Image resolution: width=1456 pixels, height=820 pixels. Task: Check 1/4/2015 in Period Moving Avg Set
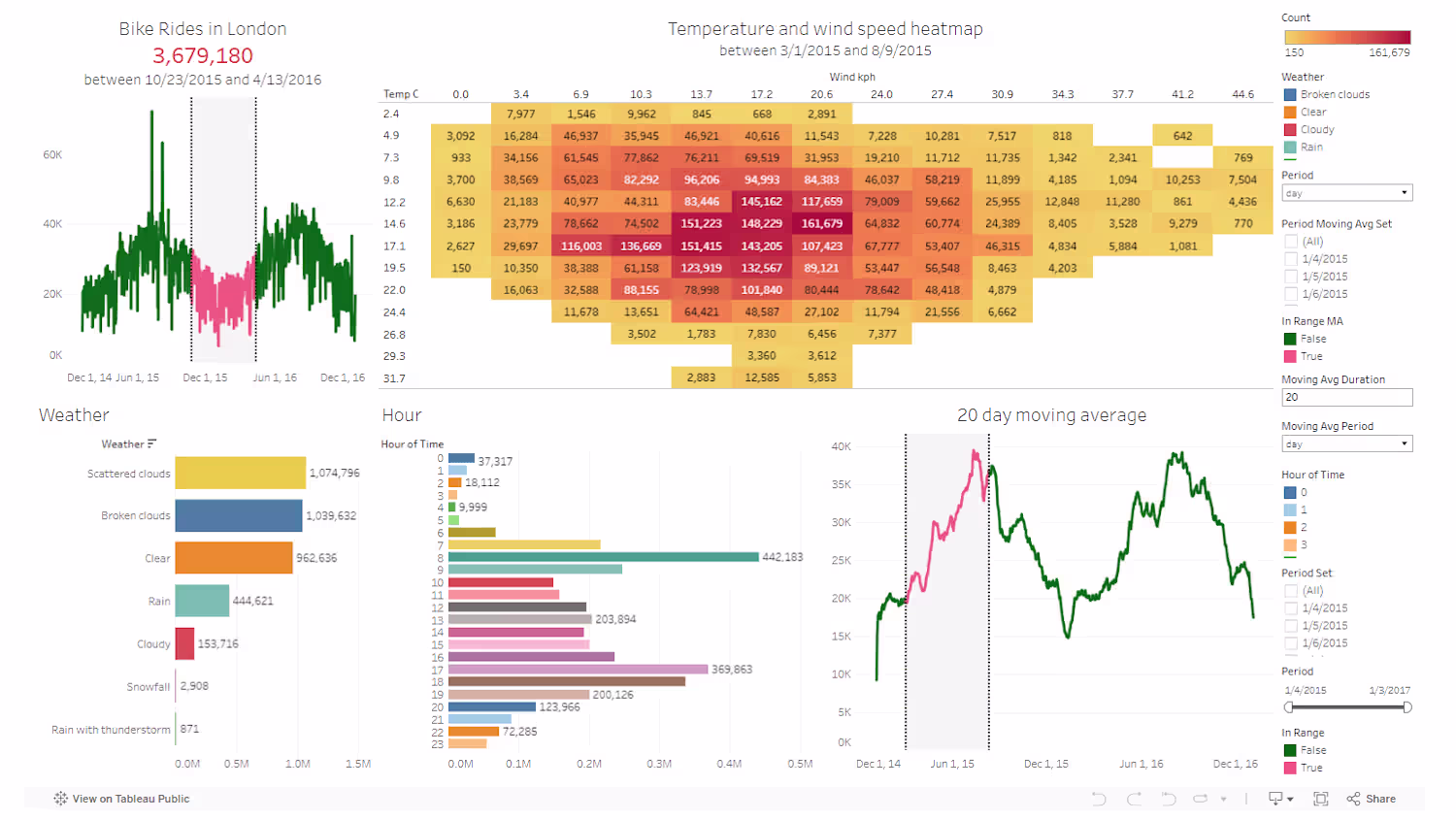(1291, 259)
